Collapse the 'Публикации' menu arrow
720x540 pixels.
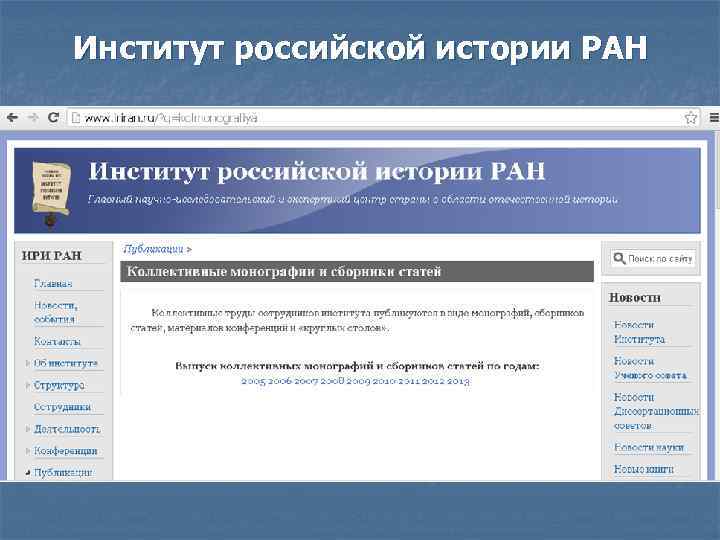point(28,472)
